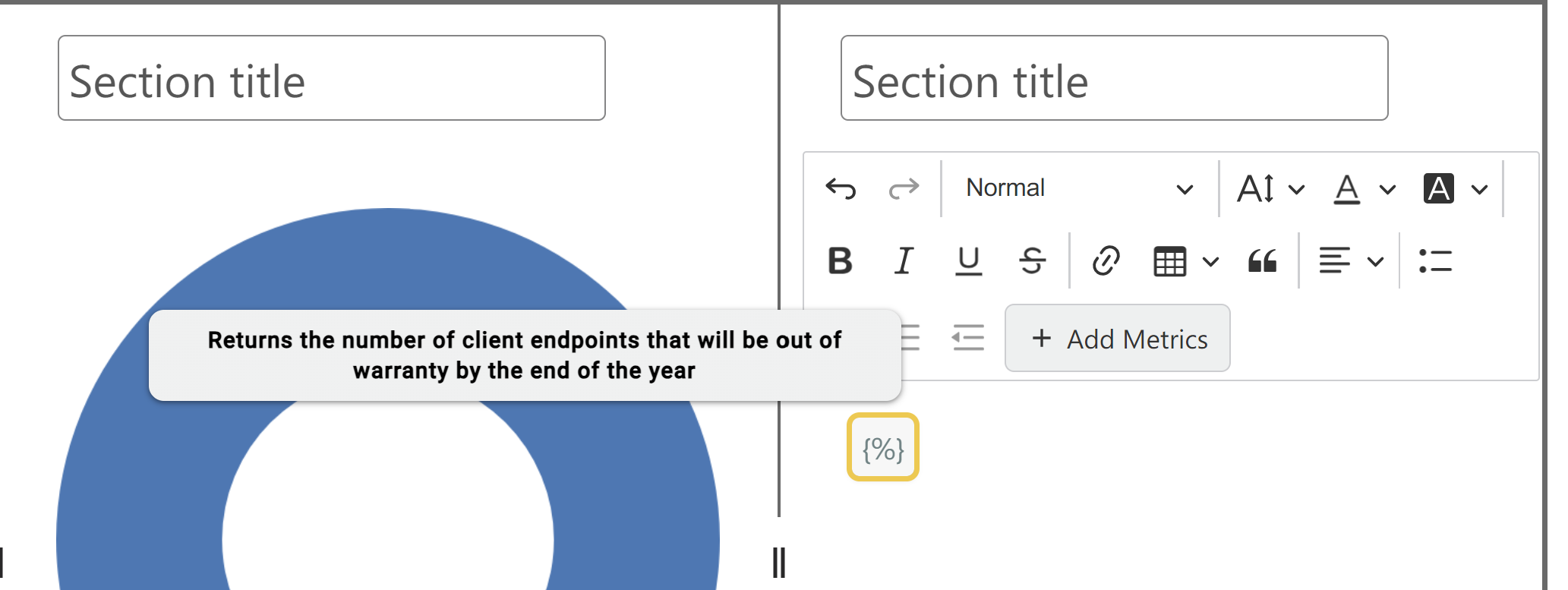Click the redo arrow icon
Image resolution: width=1568 pixels, height=590 pixels.
(904, 188)
